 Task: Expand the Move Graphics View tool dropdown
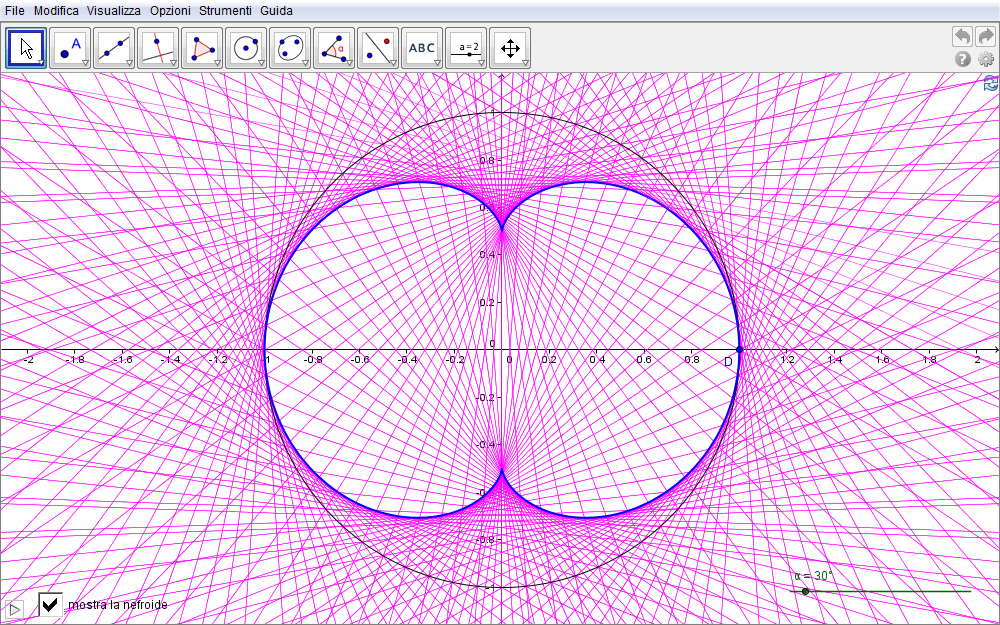pyautogui.click(x=525, y=63)
